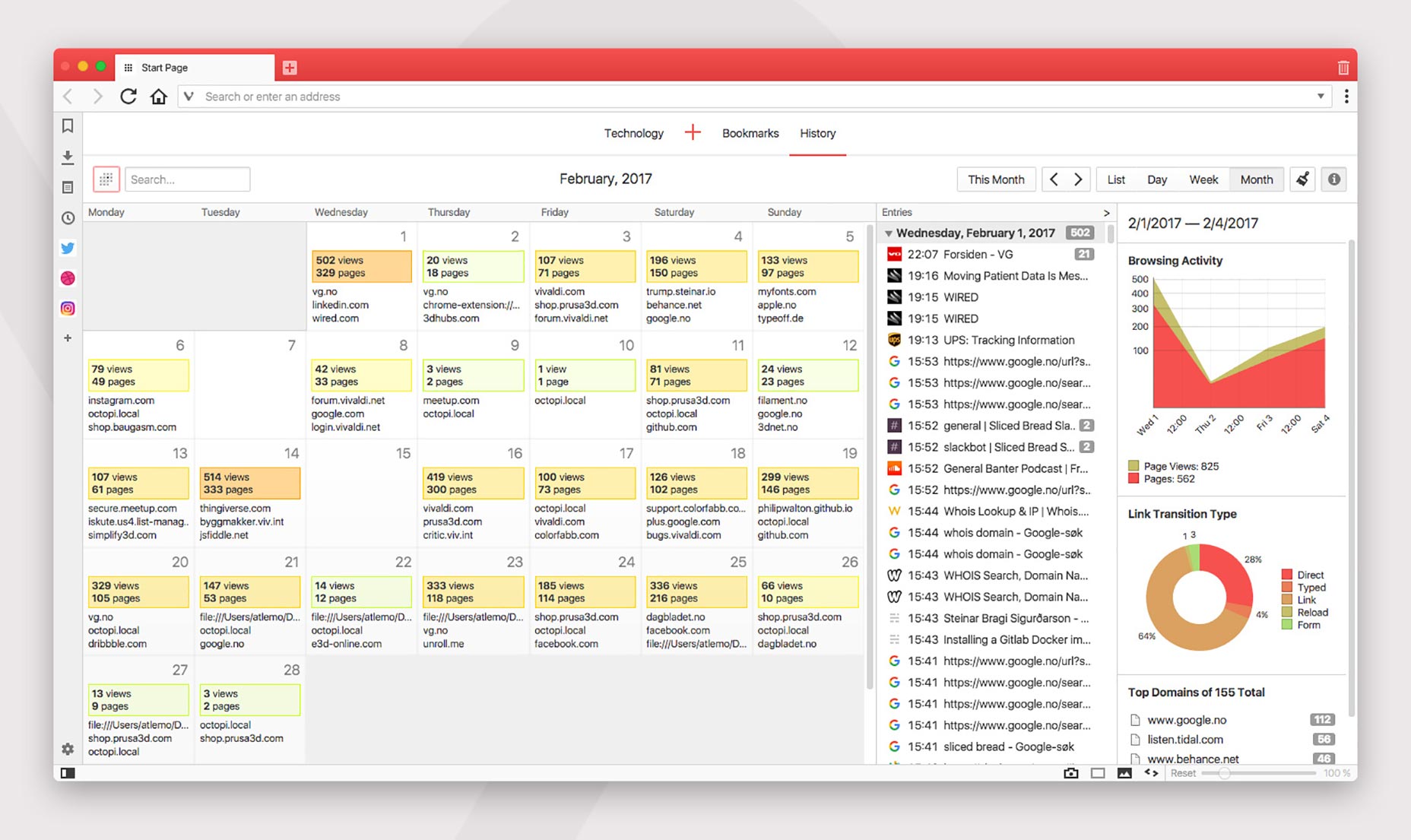Open the closed tabs trash icon

pyautogui.click(x=1343, y=68)
